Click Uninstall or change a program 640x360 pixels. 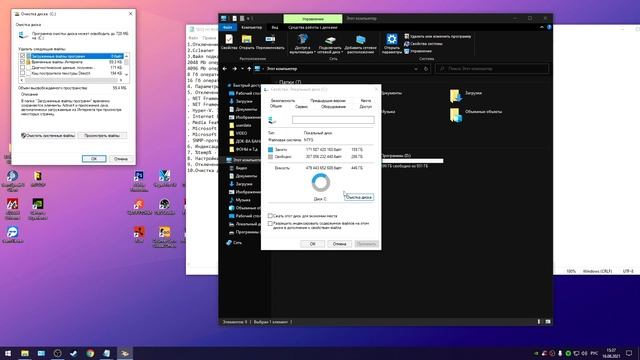coord(438,36)
